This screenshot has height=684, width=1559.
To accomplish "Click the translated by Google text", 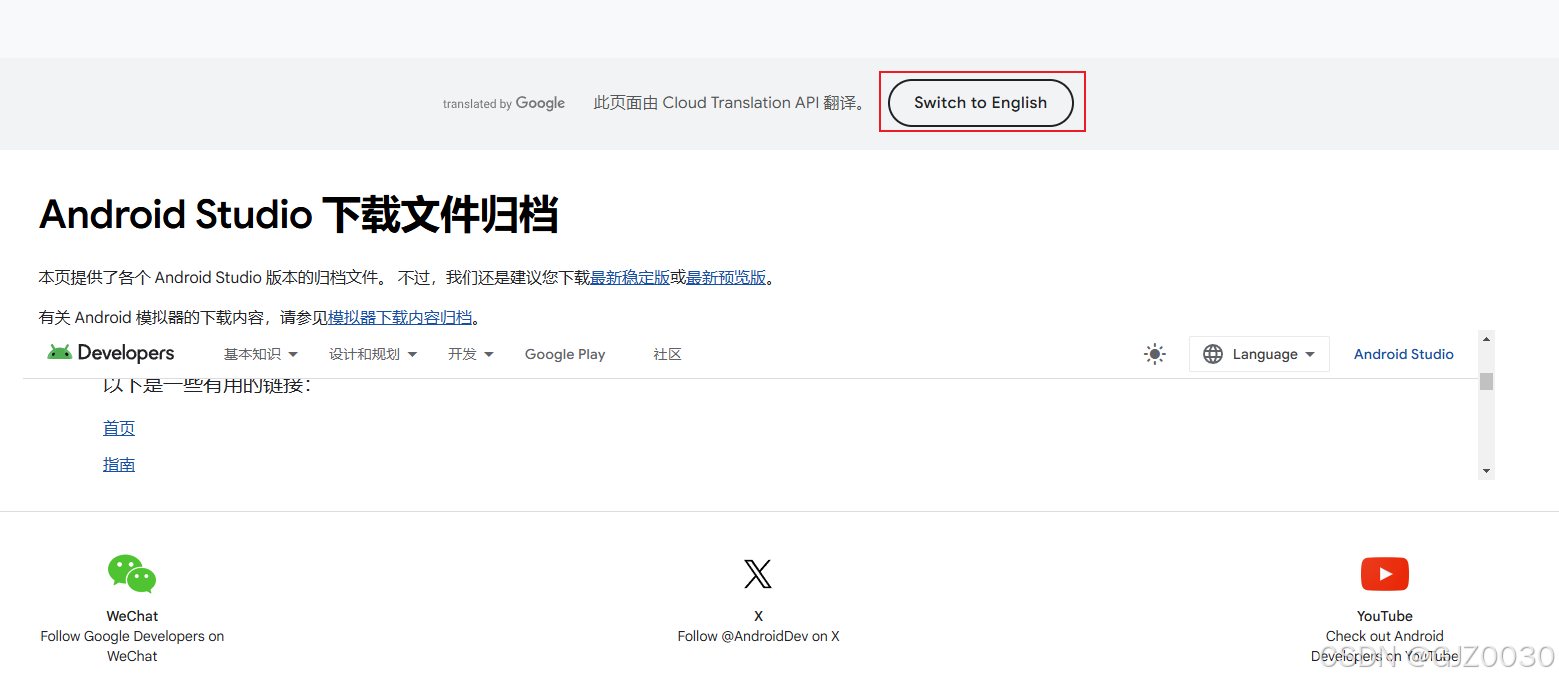I will (x=504, y=103).
